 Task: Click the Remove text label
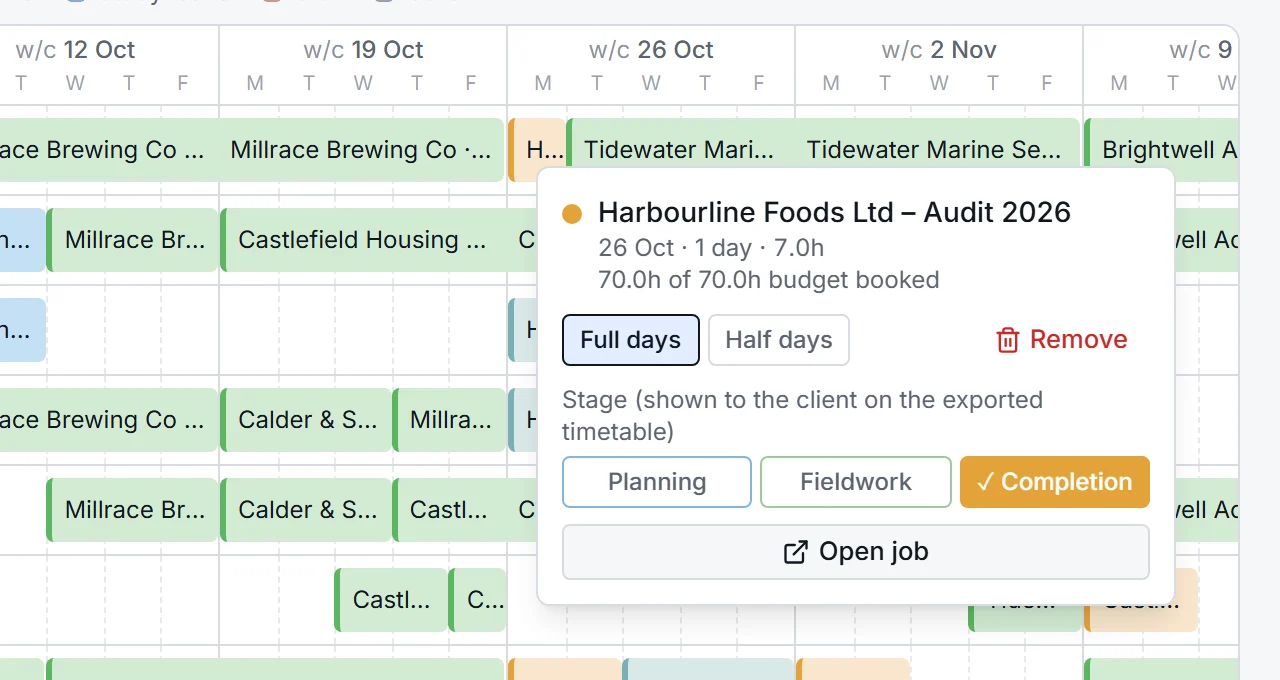1079,340
